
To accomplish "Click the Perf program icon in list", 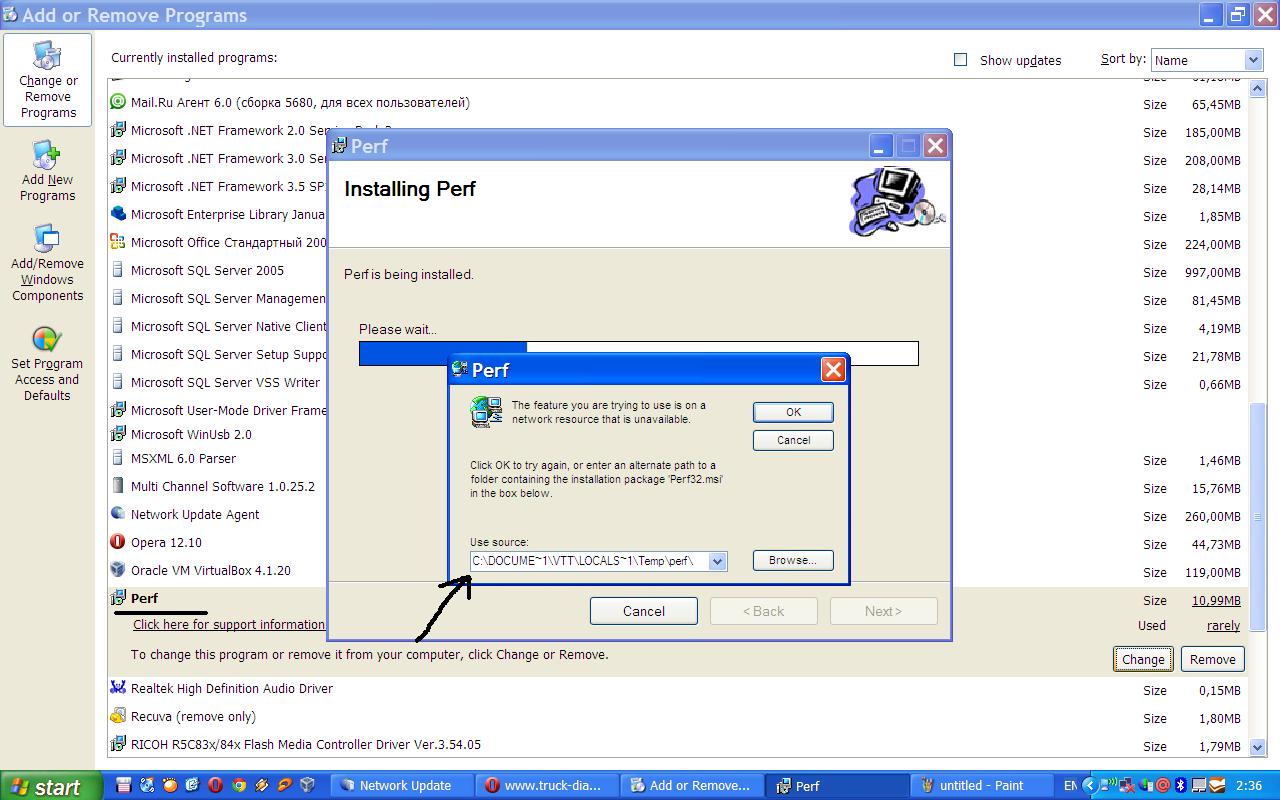I will (x=118, y=598).
